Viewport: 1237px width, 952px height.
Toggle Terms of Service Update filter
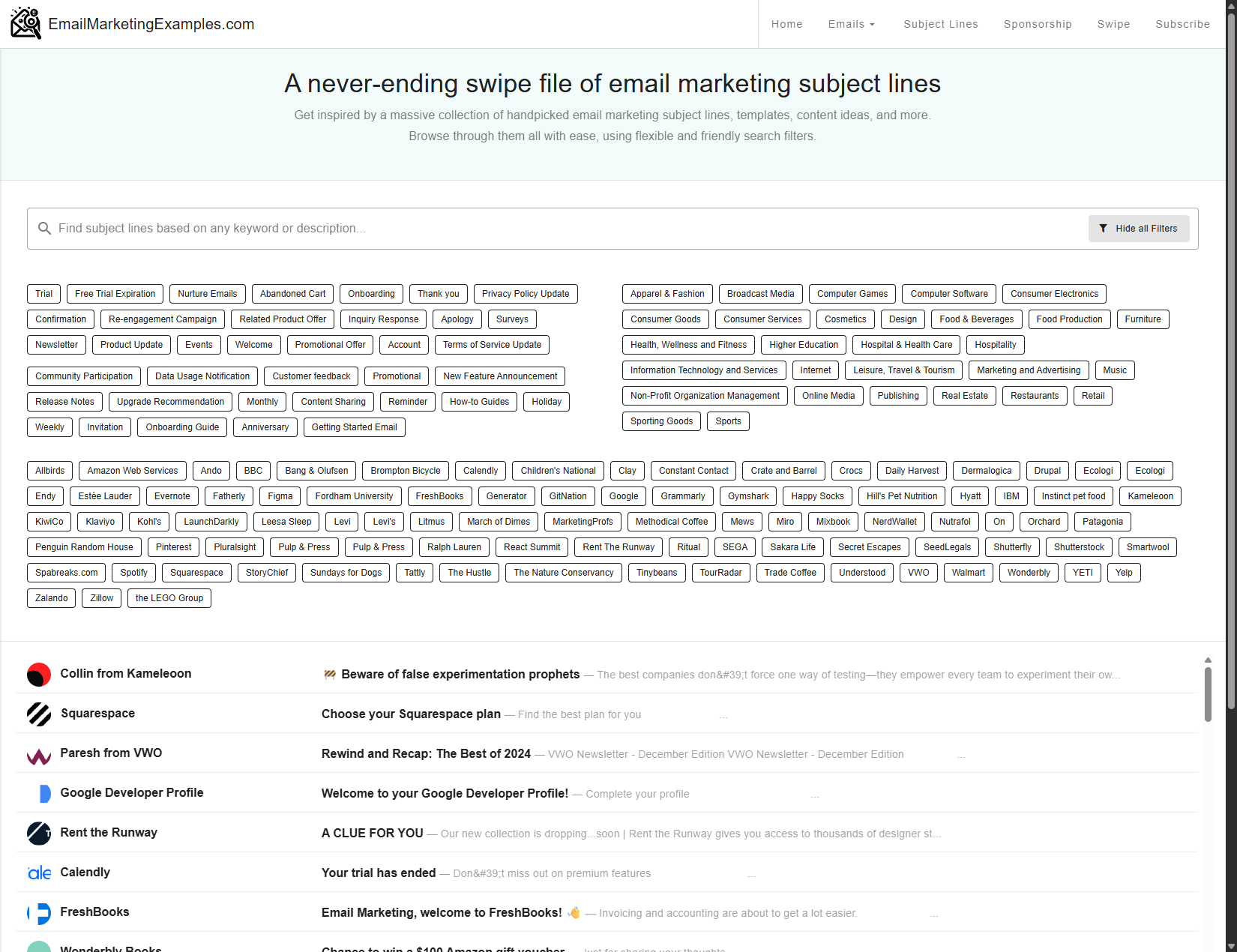492,345
